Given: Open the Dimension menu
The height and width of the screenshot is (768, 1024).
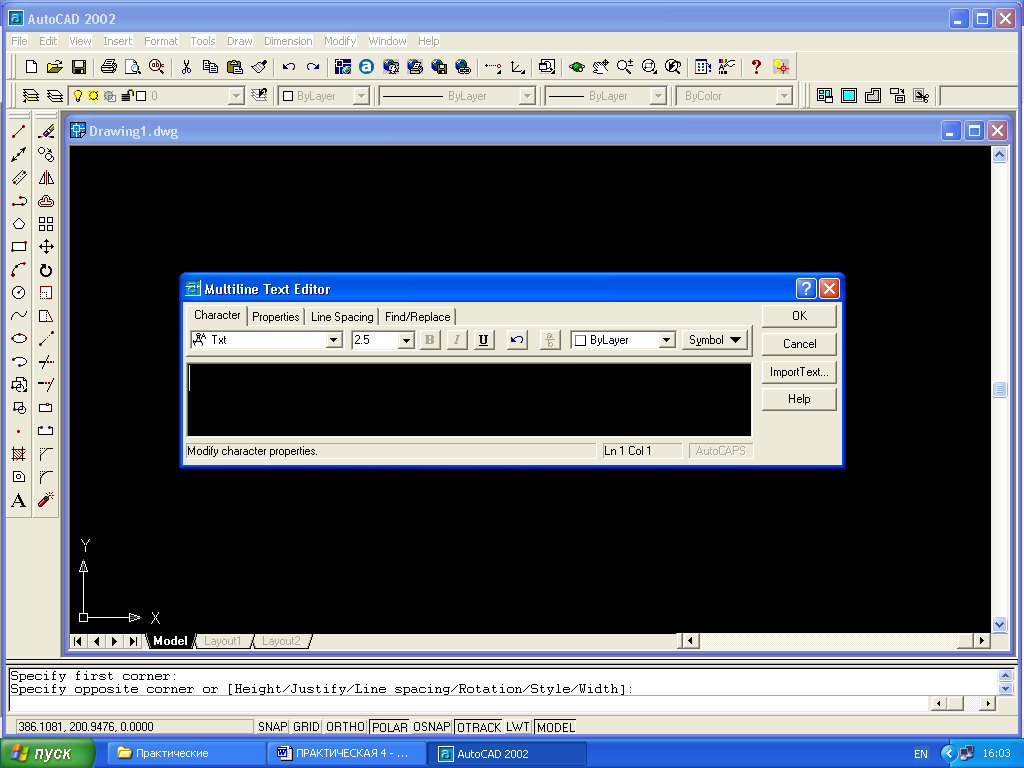Looking at the screenshot, I should coord(288,41).
